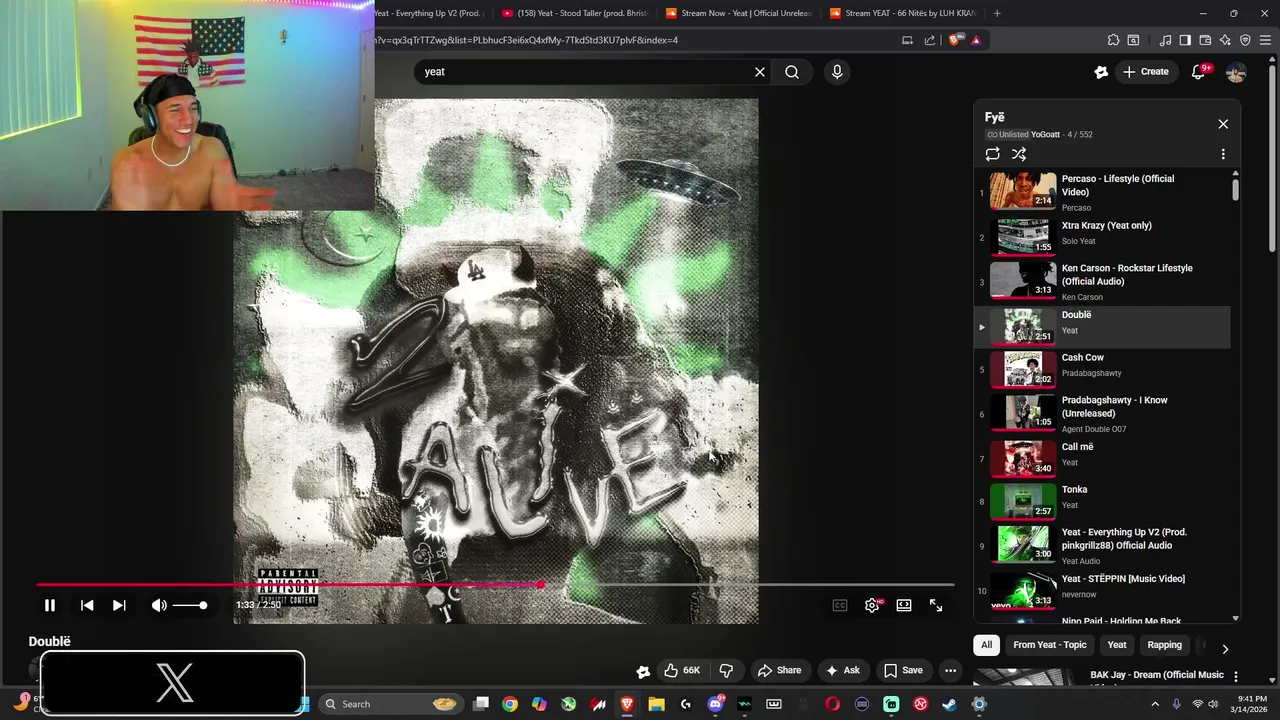Viewport: 1280px width, 720px height.
Task: Open Google Chrome from the taskbar
Action: point(510,704)
